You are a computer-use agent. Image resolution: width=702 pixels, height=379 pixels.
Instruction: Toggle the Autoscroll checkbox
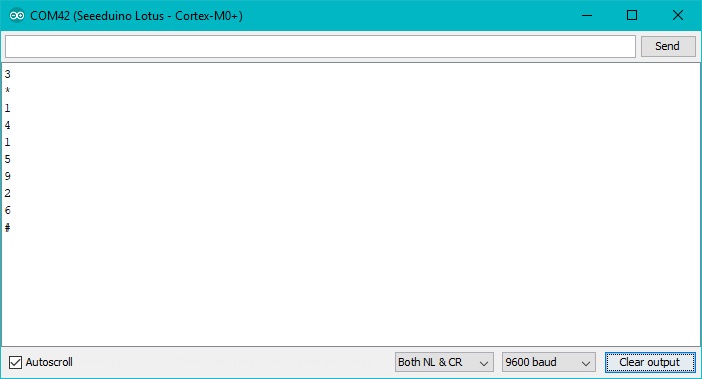(x=15, y=362)
